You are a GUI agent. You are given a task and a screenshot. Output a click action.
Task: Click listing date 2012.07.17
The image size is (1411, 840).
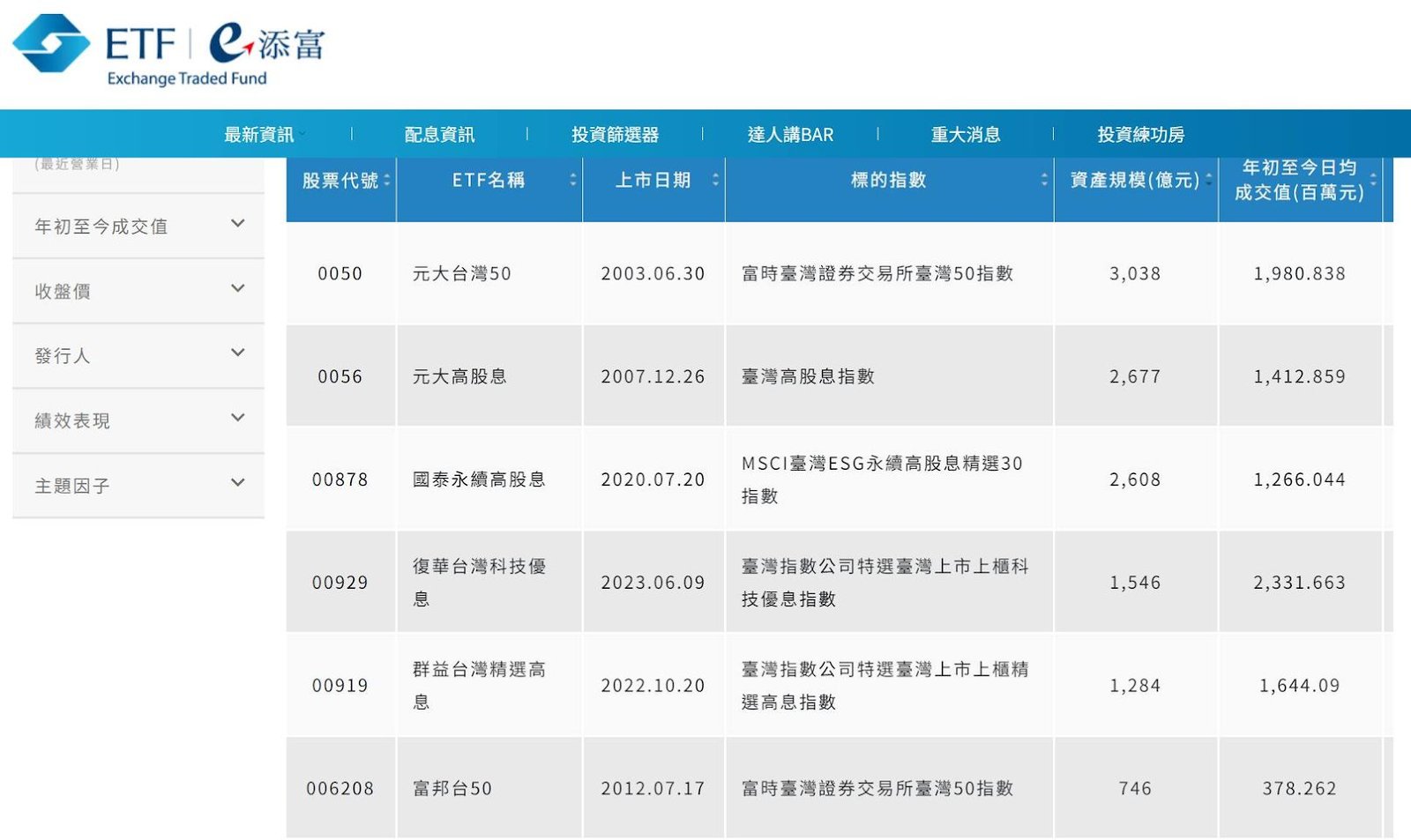(x=653, y=788)
